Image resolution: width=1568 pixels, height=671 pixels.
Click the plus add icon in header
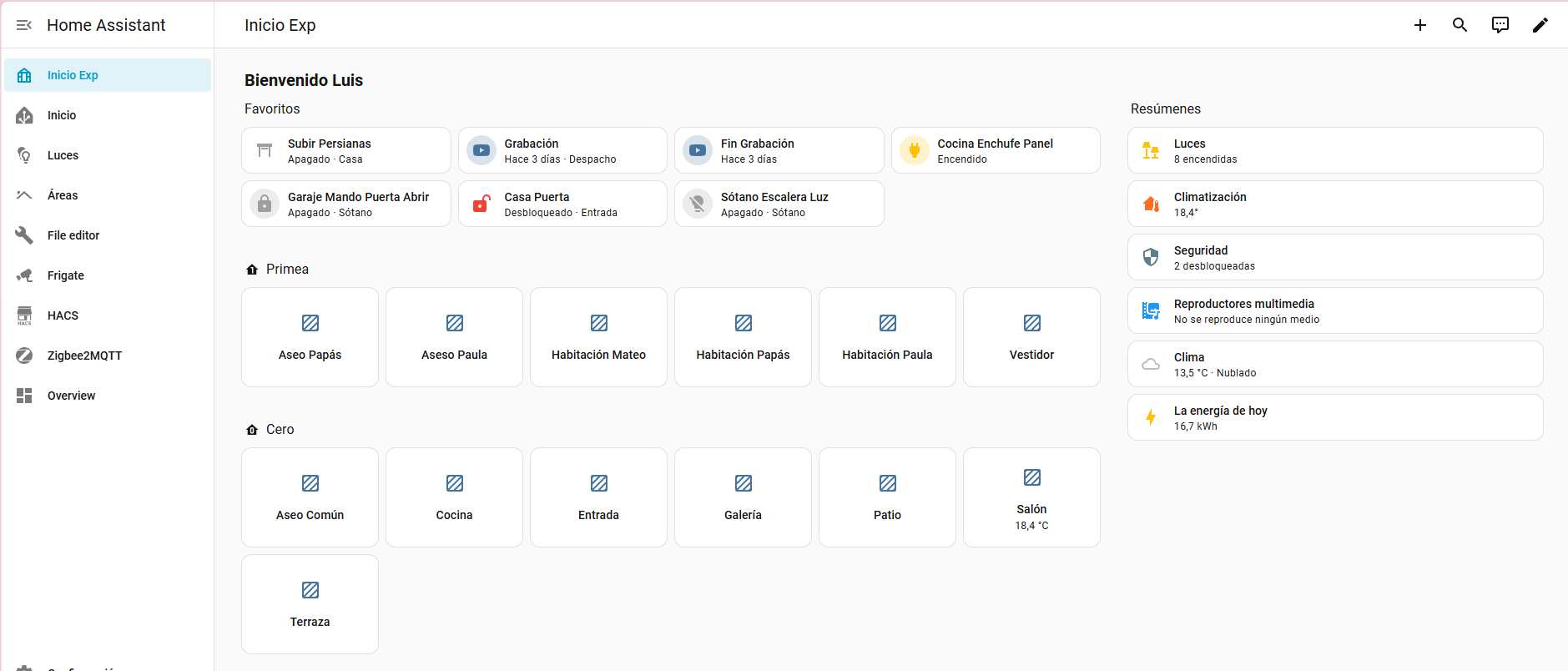coord(1419,25)
